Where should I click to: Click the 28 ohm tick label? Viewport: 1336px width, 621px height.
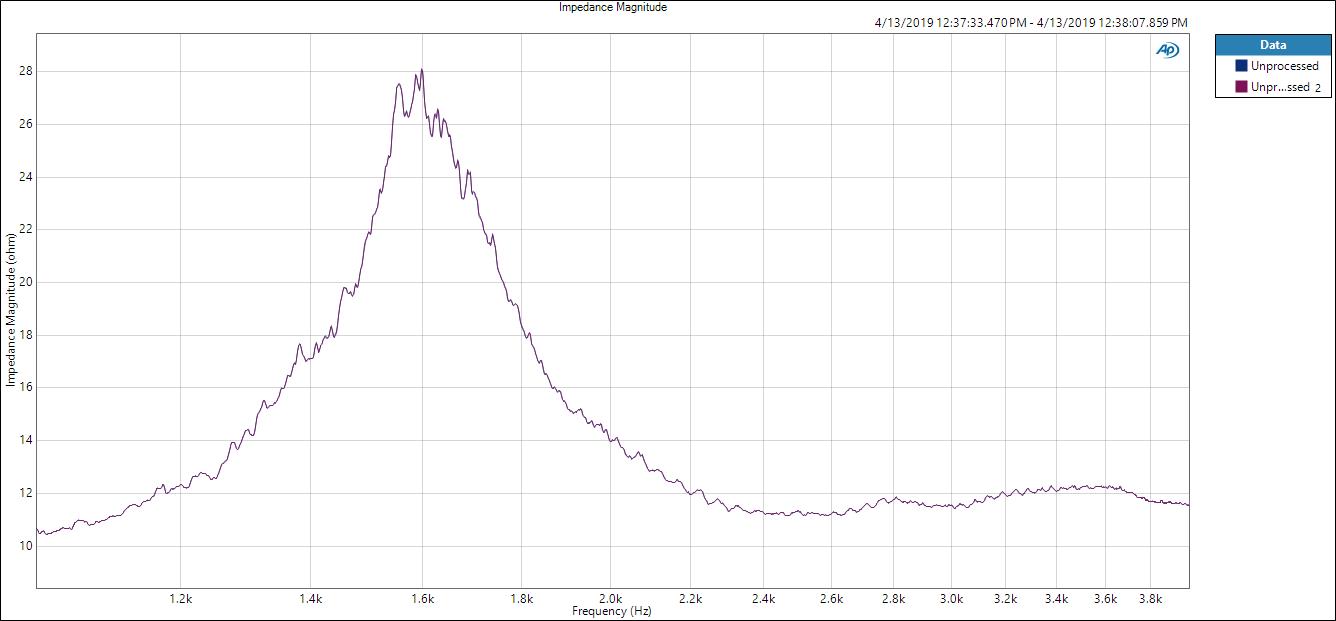pyautogui.click(x=26, y=72)
